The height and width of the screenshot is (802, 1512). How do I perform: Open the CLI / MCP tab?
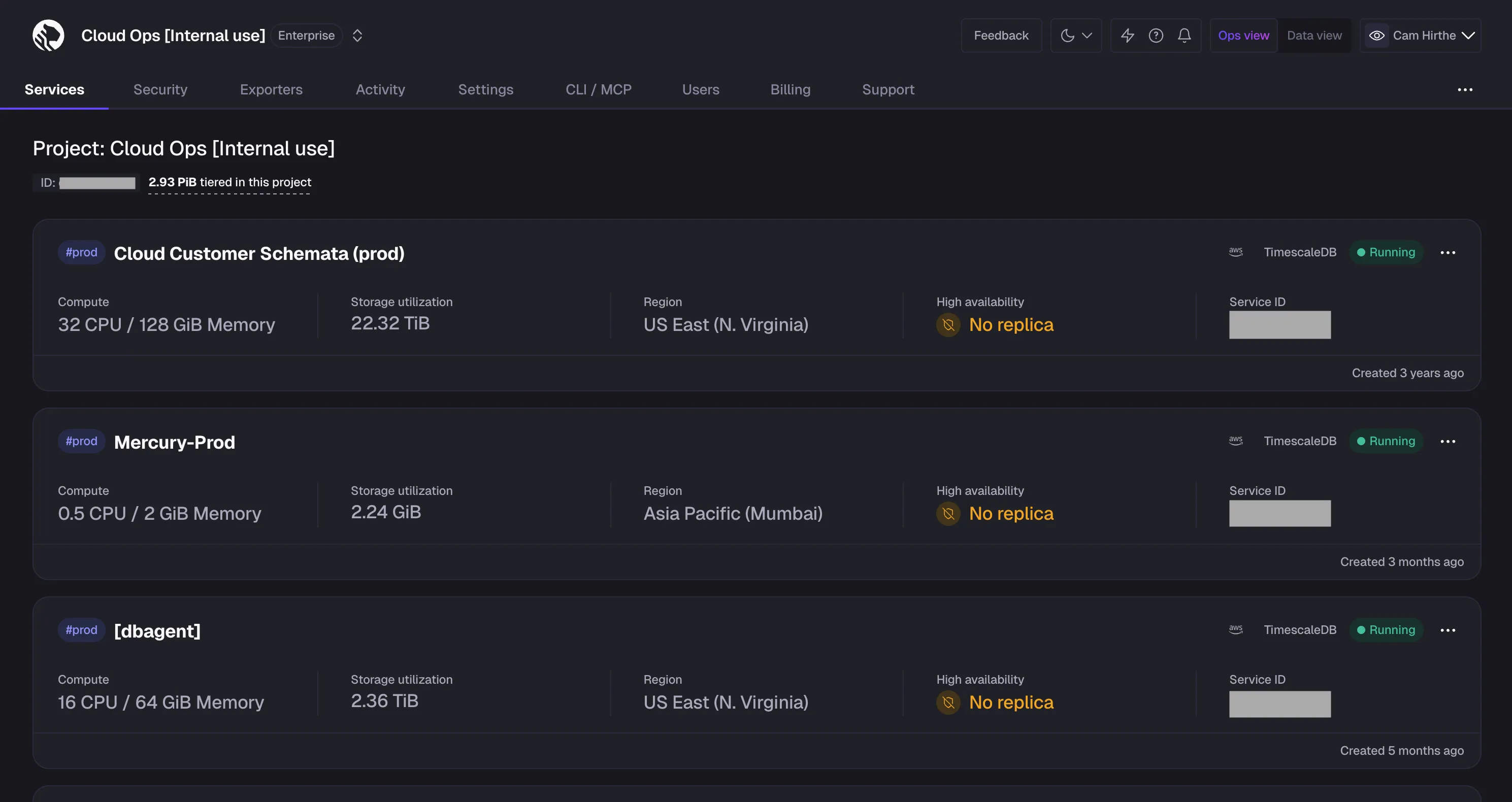tap(598, 89)
